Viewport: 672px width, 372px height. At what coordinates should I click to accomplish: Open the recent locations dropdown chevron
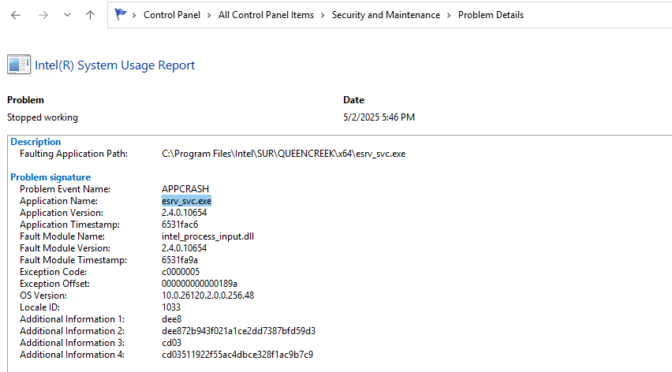[x=67, y=15]
